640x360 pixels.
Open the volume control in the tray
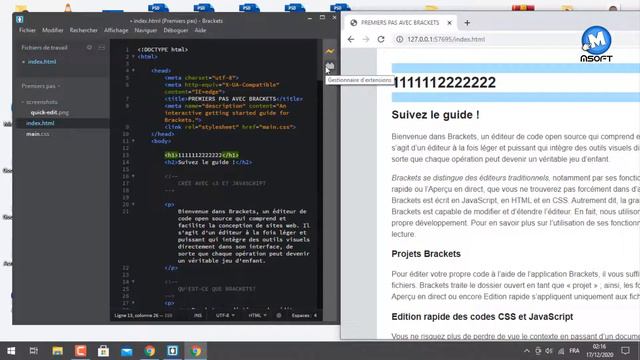(x=549, y=351)
